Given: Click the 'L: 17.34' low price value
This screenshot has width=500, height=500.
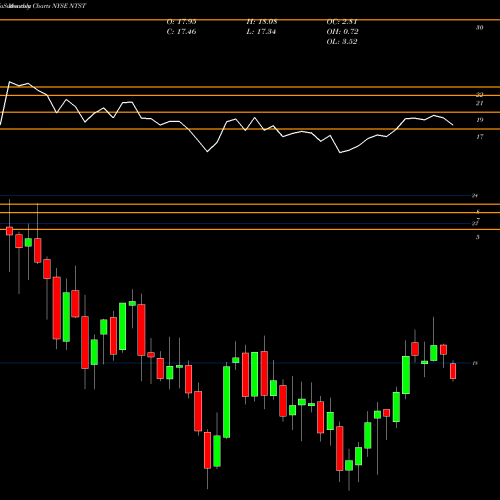Looking at the screenshot, I should (261, 32).
